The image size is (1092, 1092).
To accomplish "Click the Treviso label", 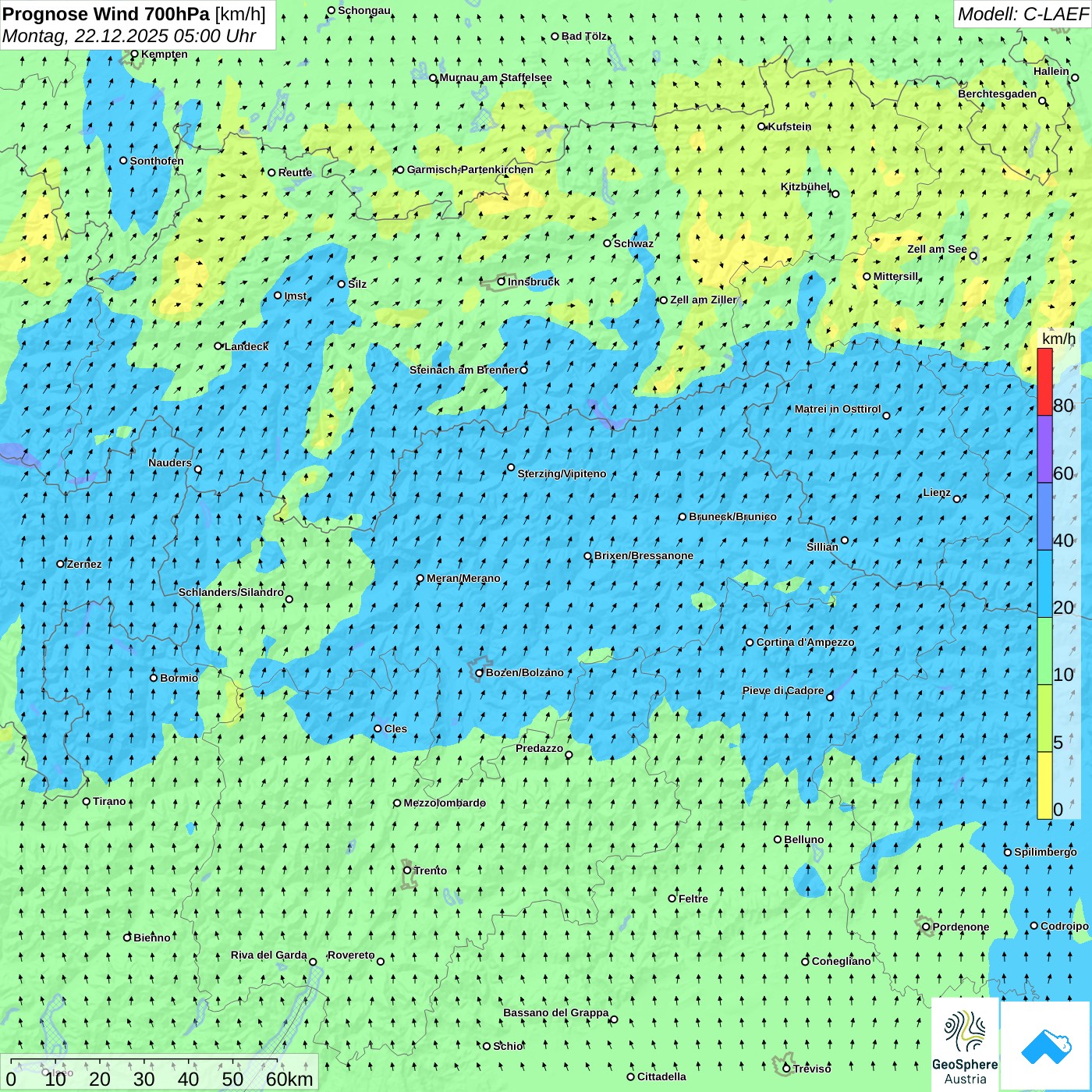I will [812, 1069].
